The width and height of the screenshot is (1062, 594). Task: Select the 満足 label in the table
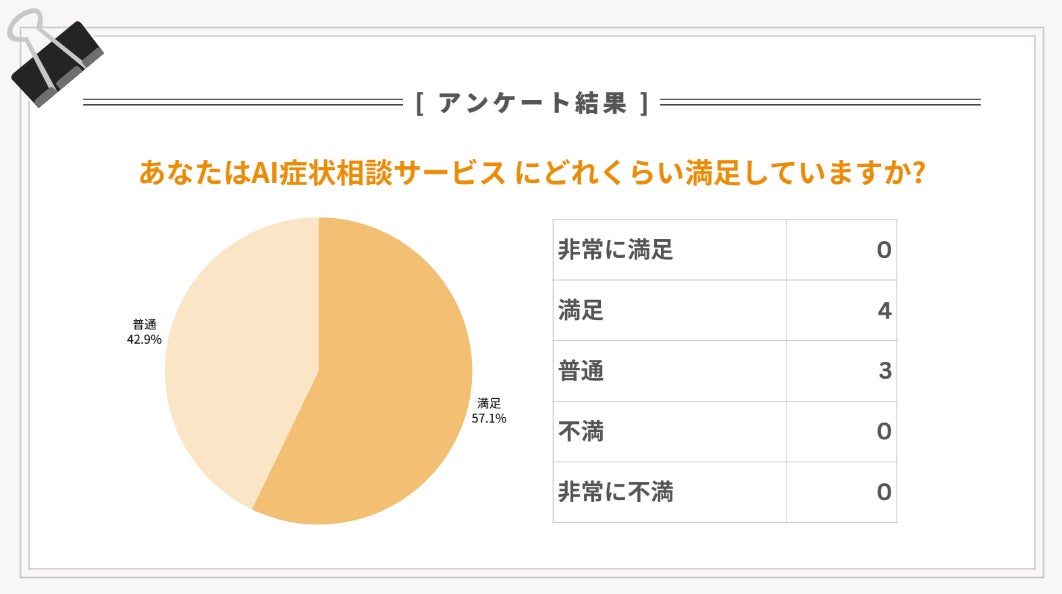point(581,311)
